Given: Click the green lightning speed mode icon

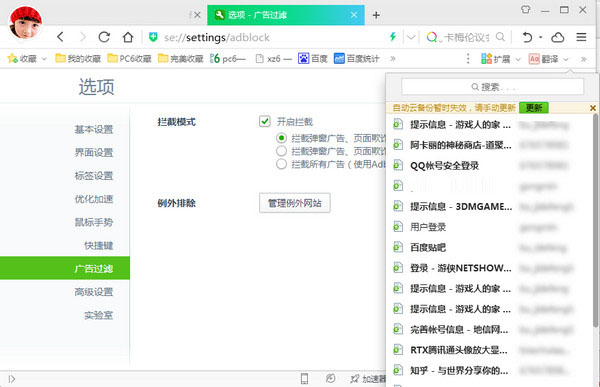Looking at the screenshot, I should [393, 37].
